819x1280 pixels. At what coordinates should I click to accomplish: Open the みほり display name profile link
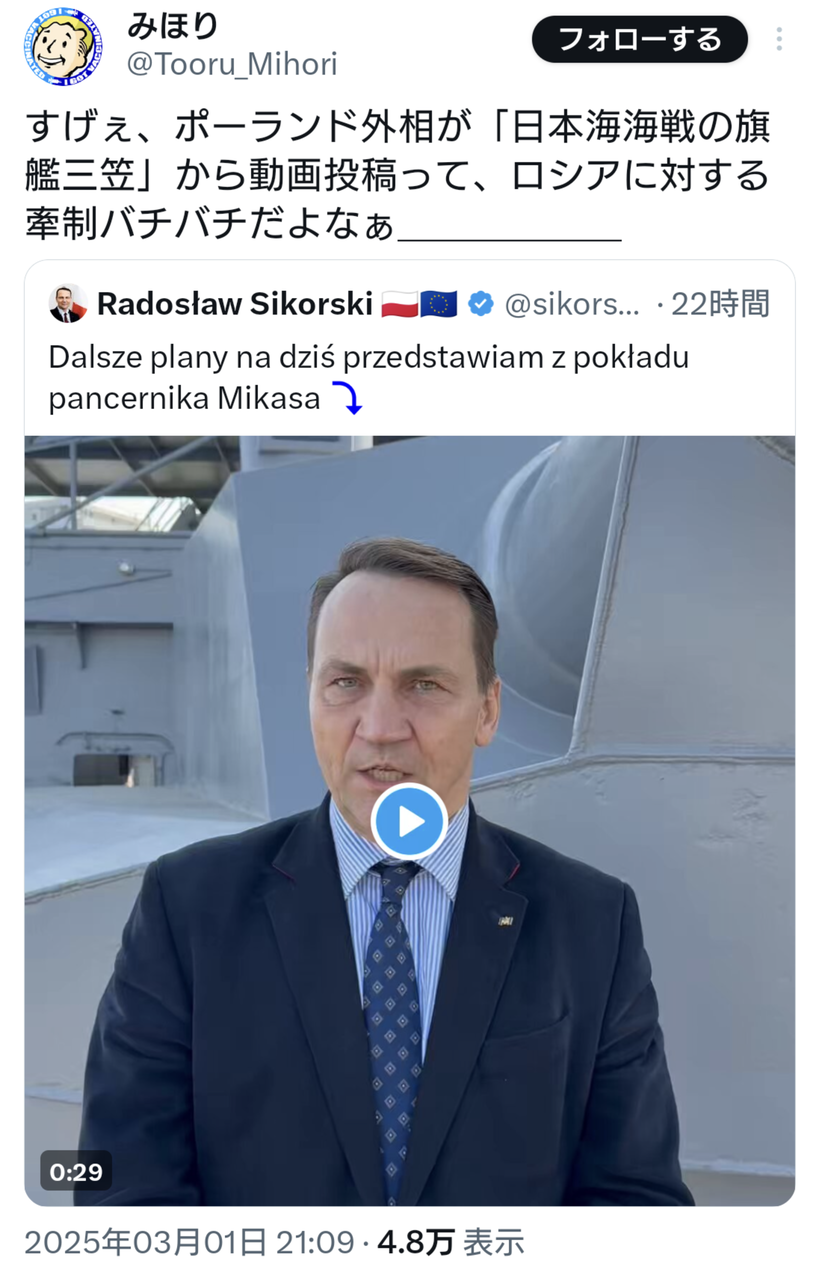[x=172, y=26]
